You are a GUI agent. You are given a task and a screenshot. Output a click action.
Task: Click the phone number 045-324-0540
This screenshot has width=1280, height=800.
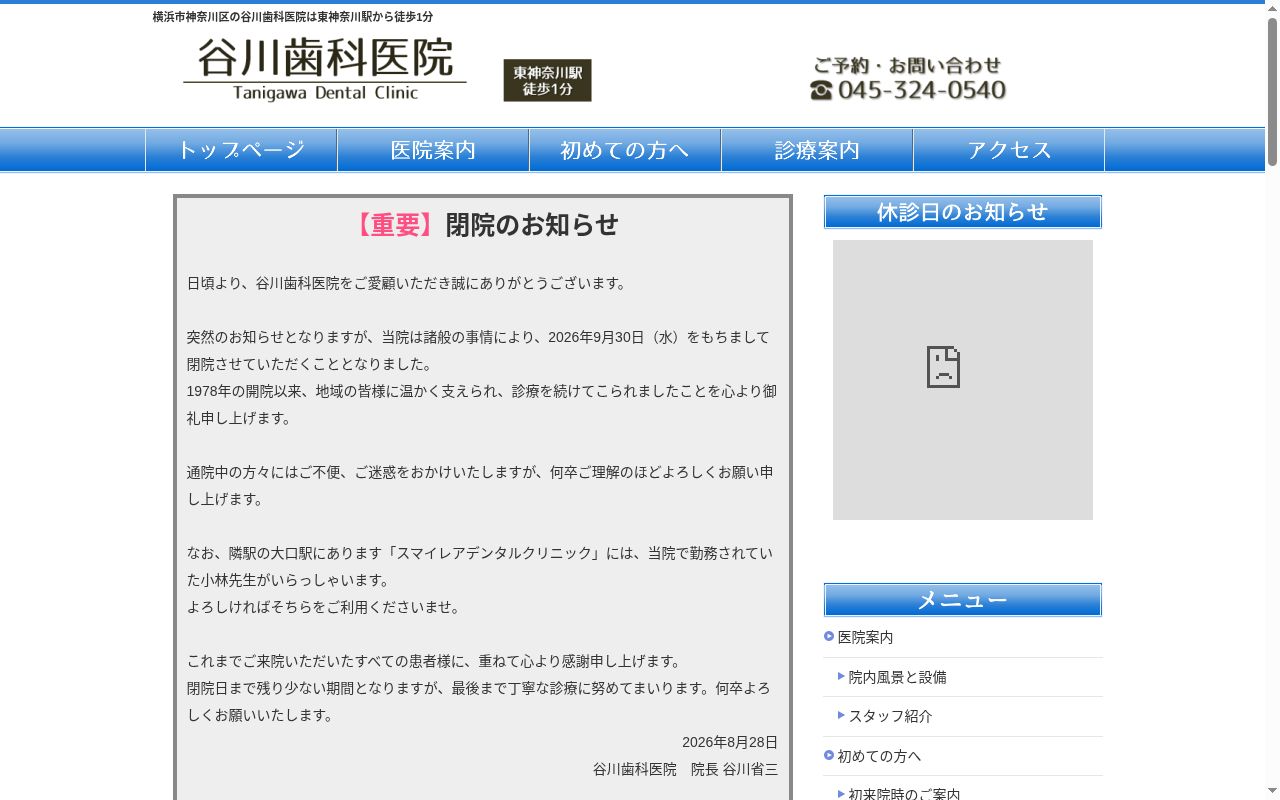coord(922,90)
